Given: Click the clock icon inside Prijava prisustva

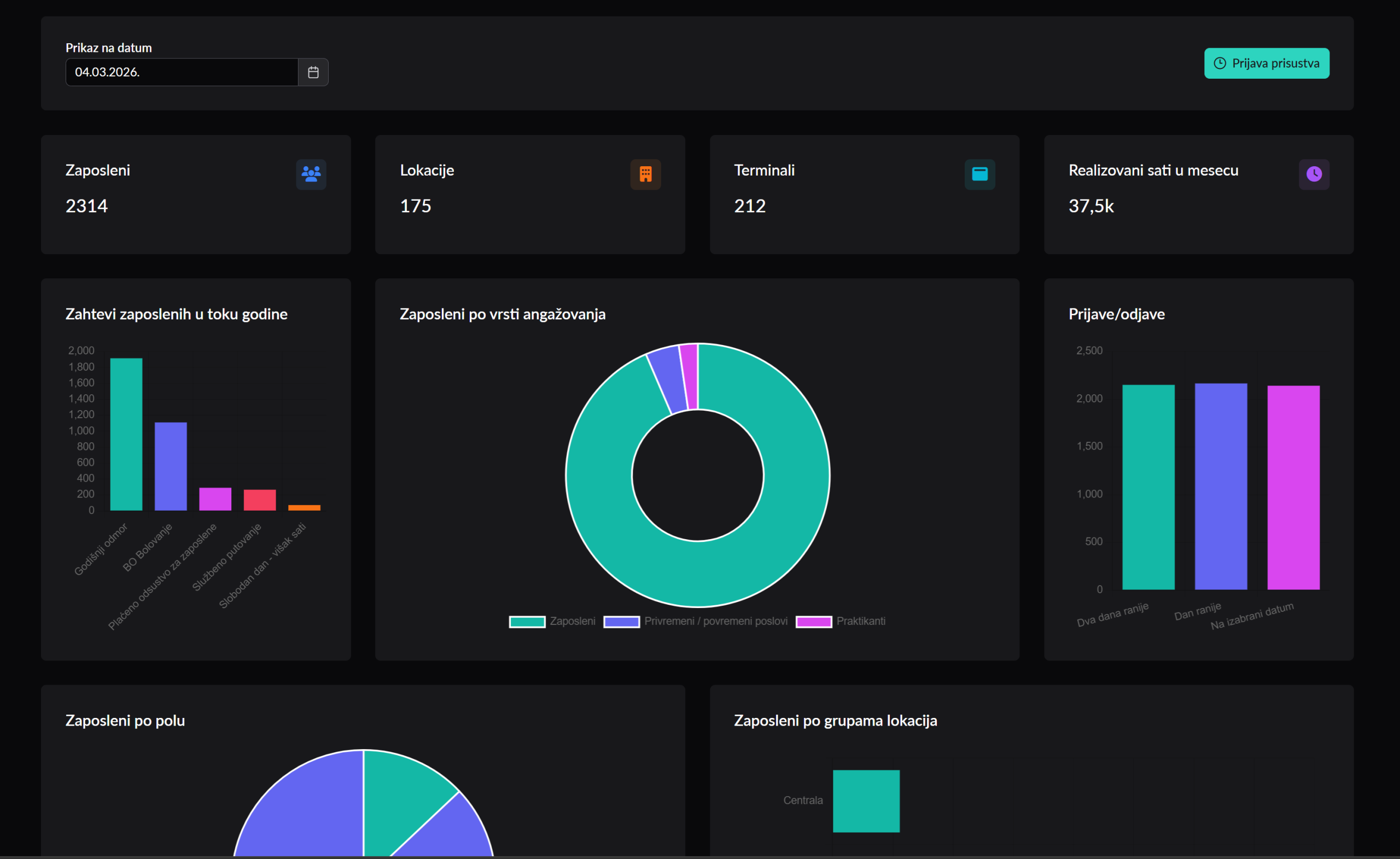Looking at the screenshot, I should coord(1220,63).
